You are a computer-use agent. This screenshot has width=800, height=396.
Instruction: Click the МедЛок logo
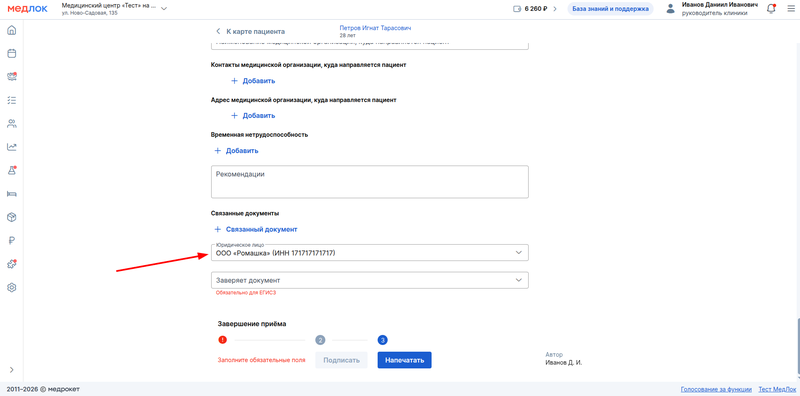click(27, 9)
